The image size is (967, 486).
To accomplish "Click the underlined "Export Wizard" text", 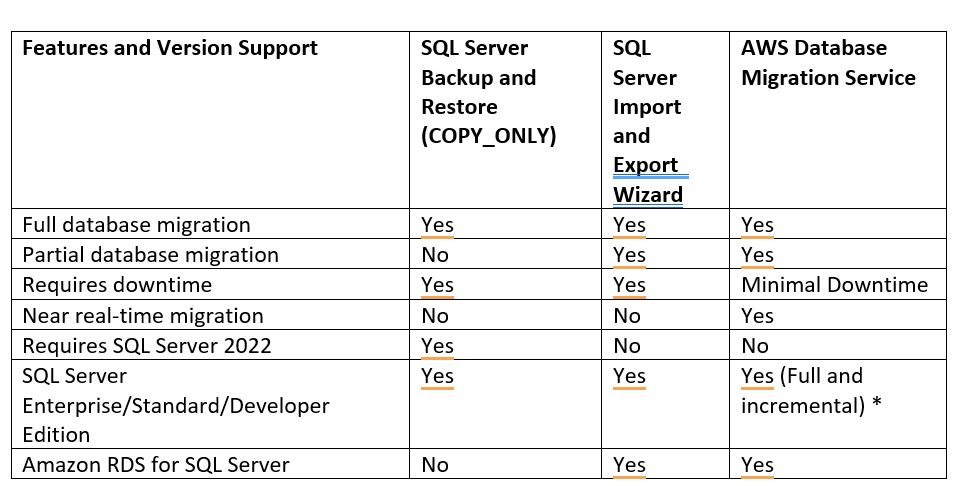I will pyautogui.click(x=648, y=179).
